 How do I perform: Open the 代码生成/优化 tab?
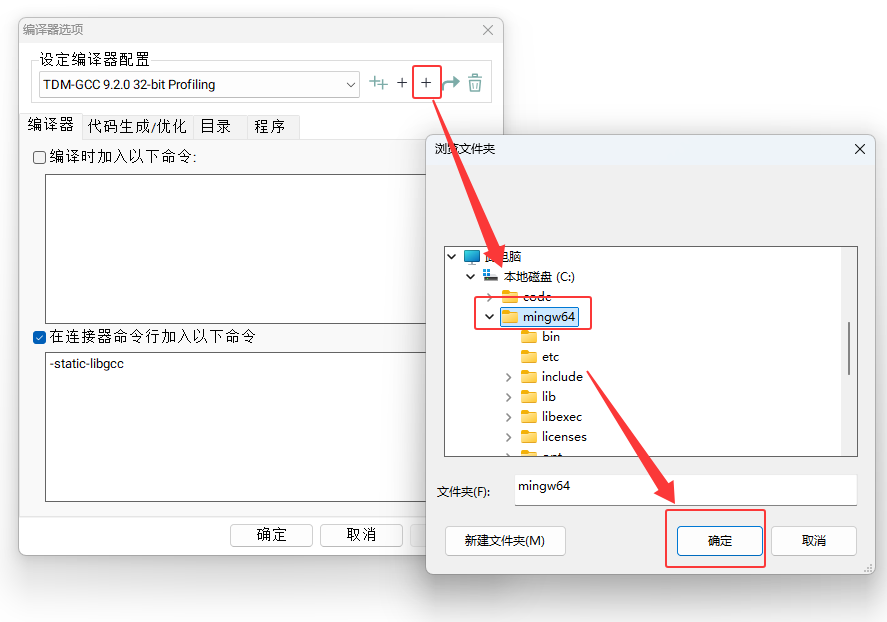pos(137,127)
